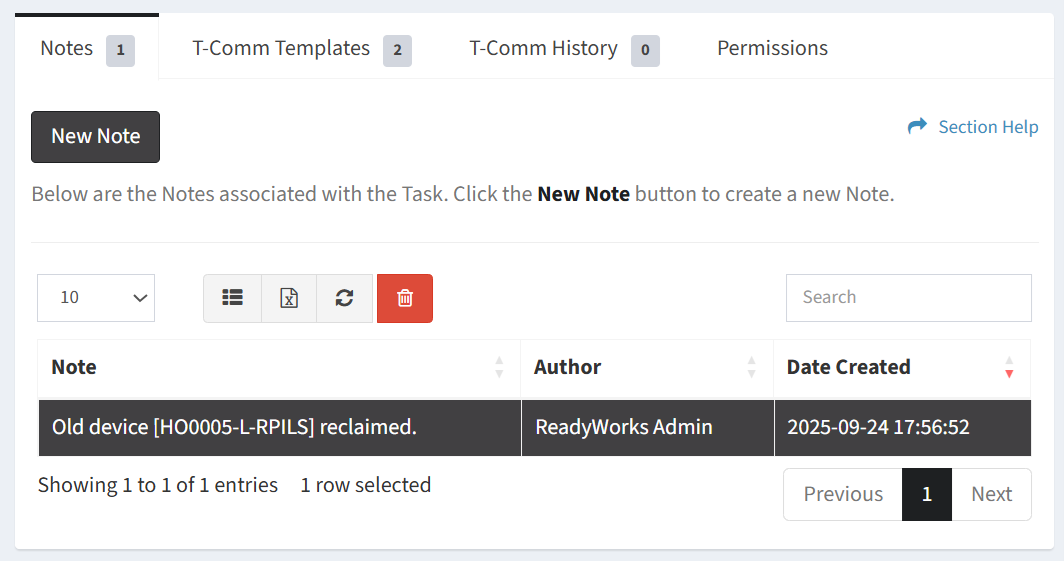Image resolution: width=1064 pixels, height=561 pixels.
Task: Focus the Search input field
Action: pyautogui.click(x=908, y=298)
